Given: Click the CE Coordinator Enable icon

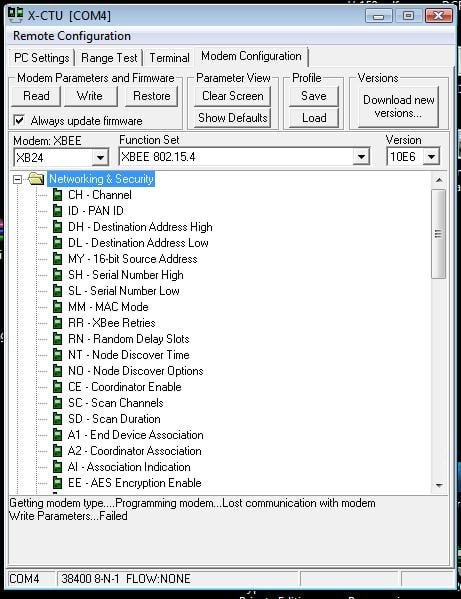Looking at the screenshot, I should (57, 387).
